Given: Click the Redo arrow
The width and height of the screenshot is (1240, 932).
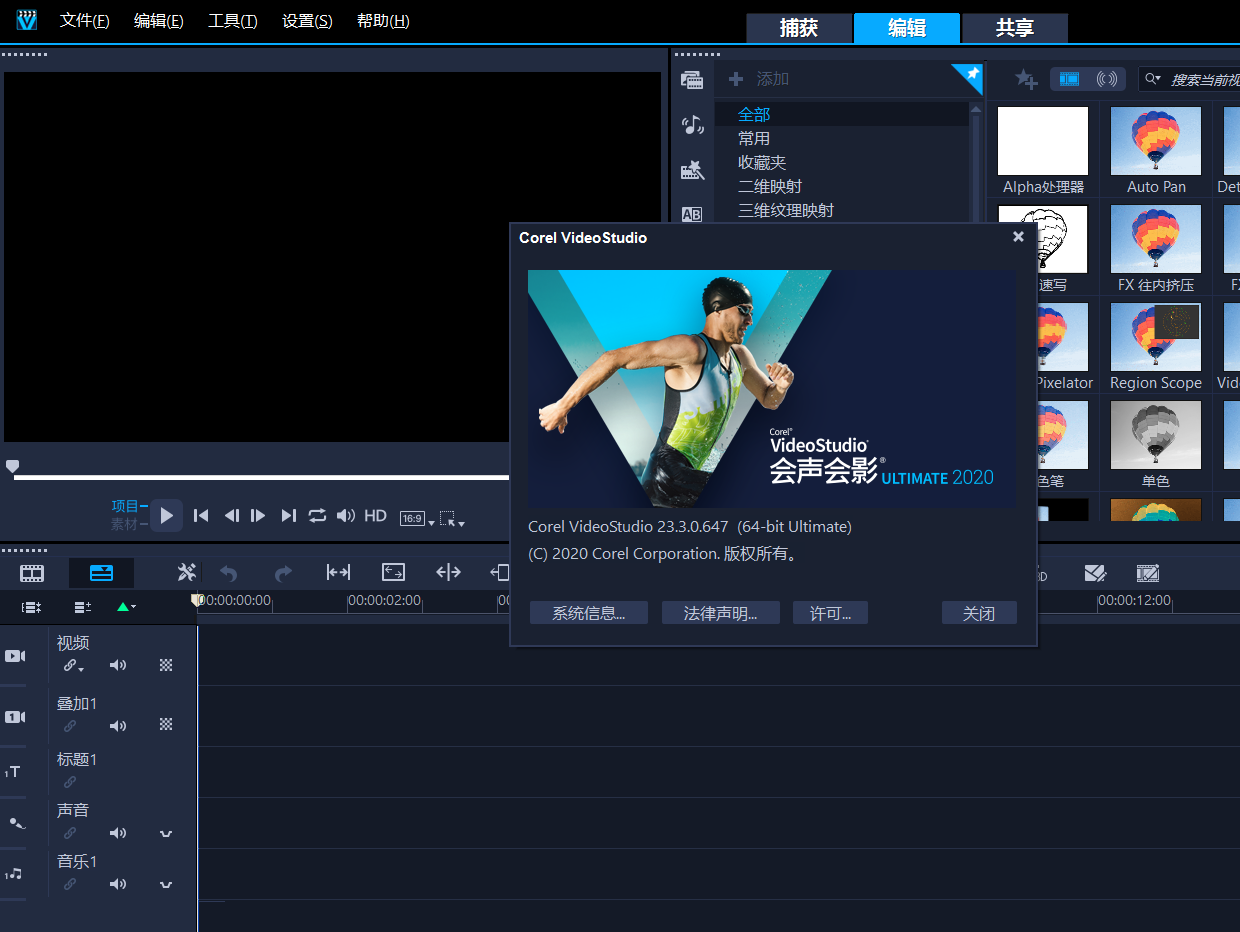Looking at the screenshot, I should pyautogui.click(x=283, y=573).
